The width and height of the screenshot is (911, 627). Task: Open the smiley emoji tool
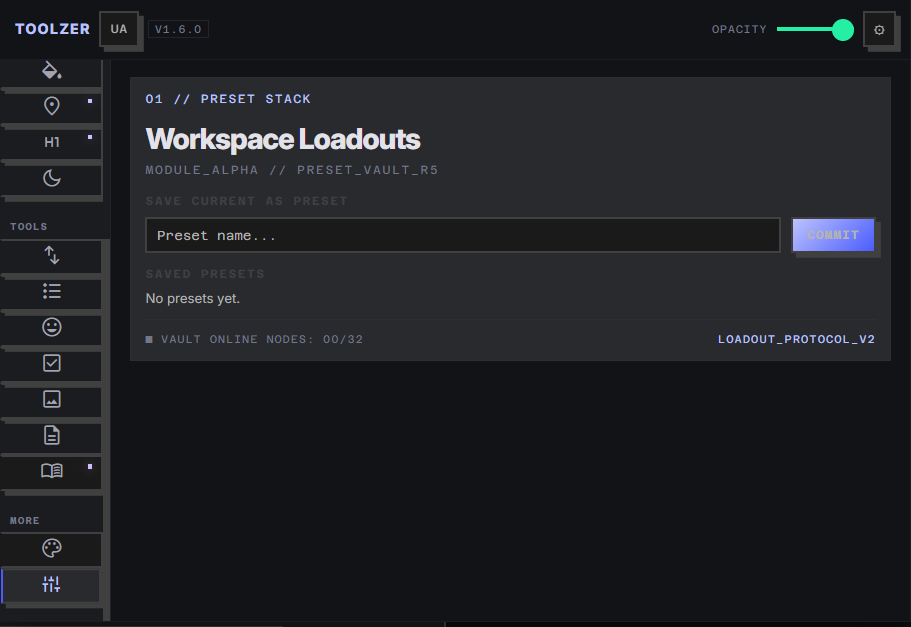(x=51, y=327)
